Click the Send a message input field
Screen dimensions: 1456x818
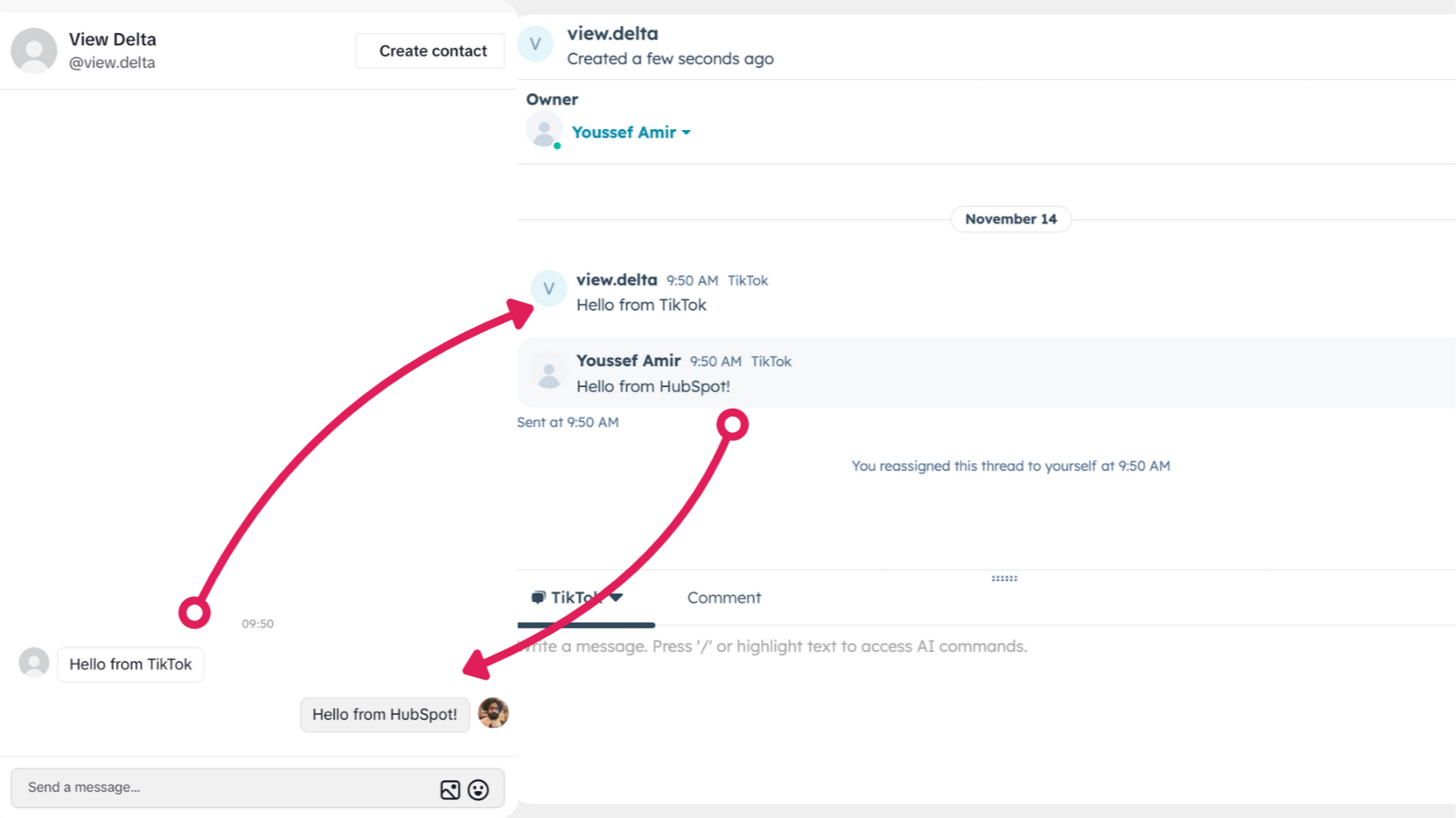180,787
